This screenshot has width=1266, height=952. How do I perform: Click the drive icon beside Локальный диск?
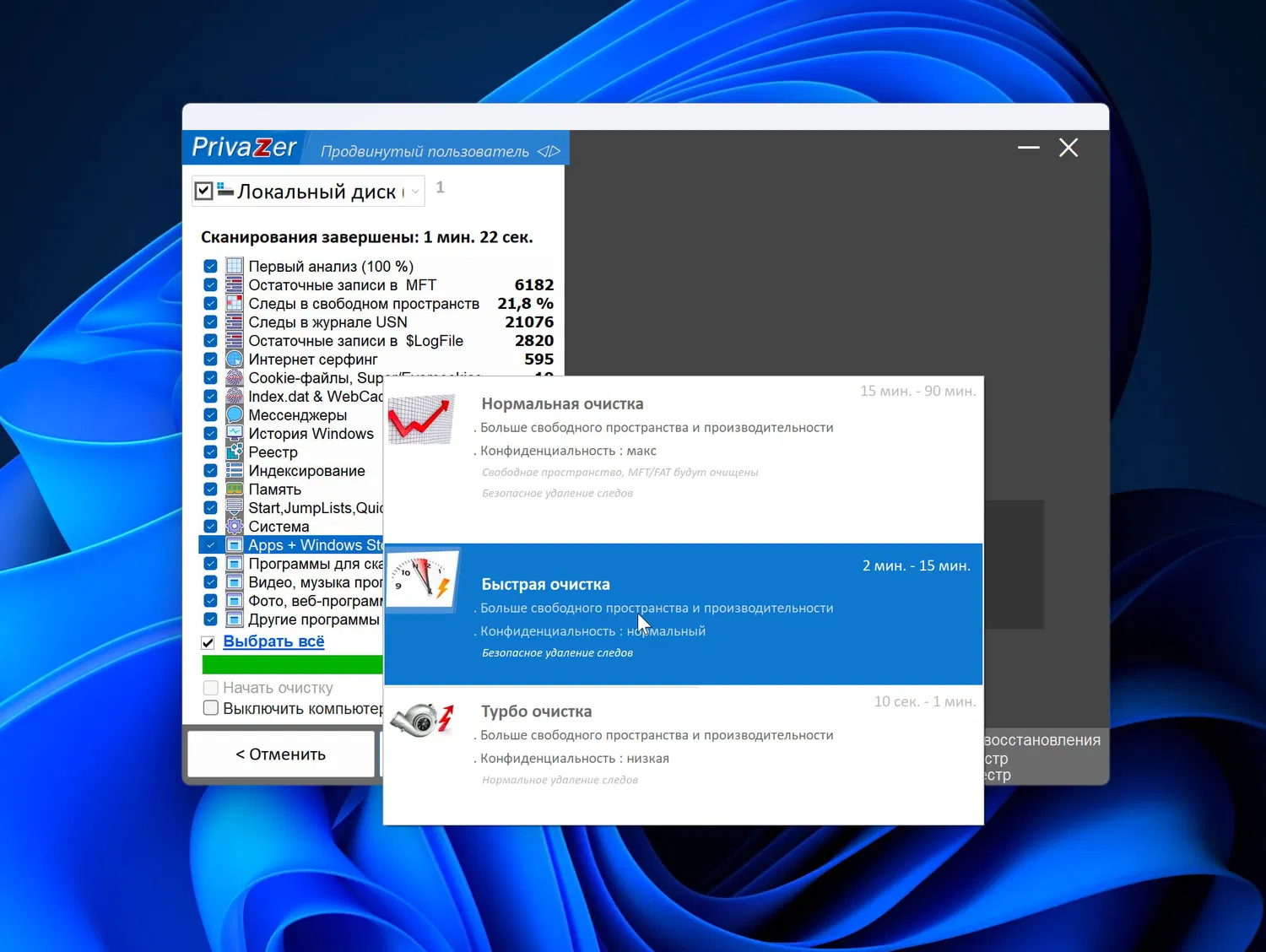225,190
